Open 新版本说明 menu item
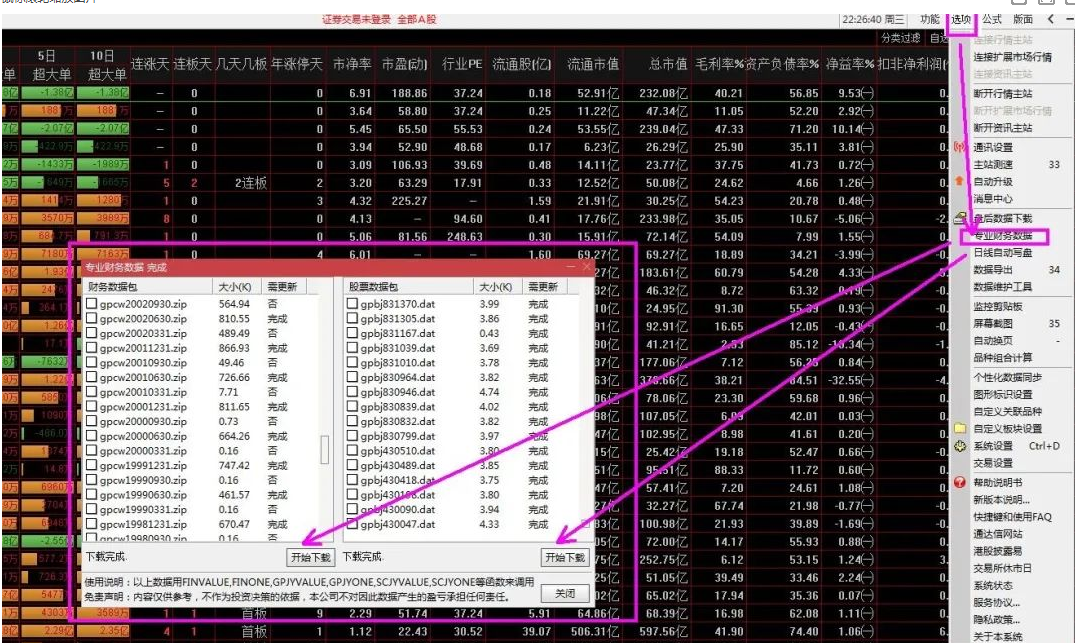The image size is (1075, 643). point(1001,500)
